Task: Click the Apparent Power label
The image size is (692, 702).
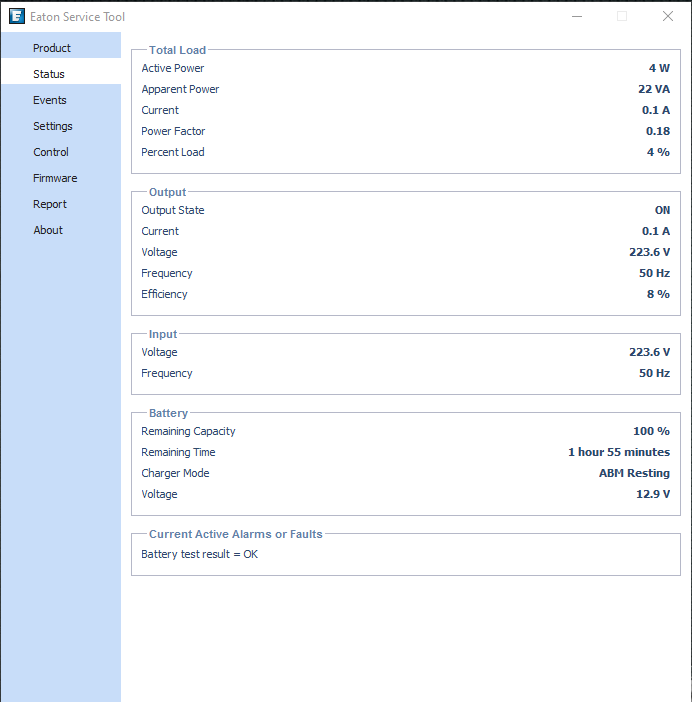Action: point(180,89)
